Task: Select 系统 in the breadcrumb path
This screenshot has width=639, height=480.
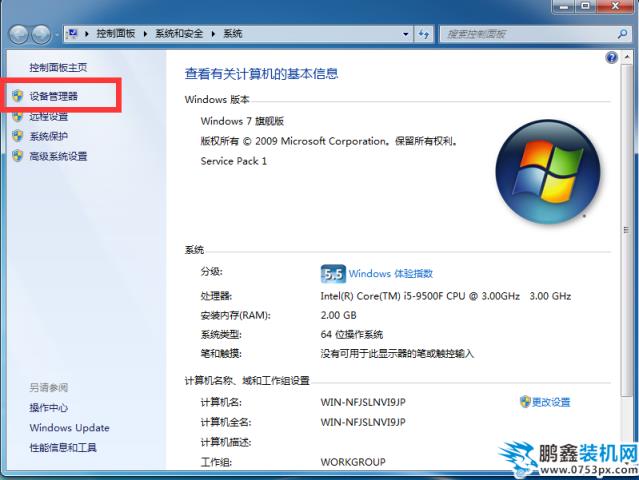Action: [233, 33]
